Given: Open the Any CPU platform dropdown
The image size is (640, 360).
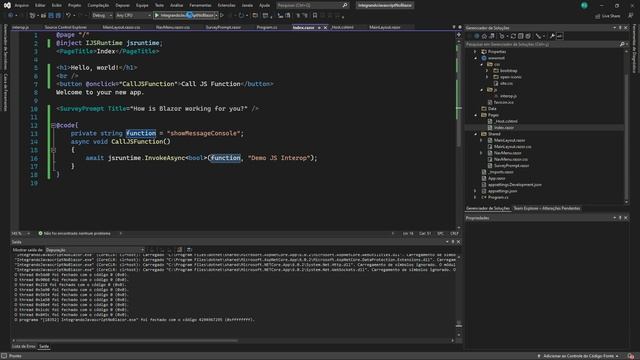Looking at the screenshot, I should click(133, 16).
